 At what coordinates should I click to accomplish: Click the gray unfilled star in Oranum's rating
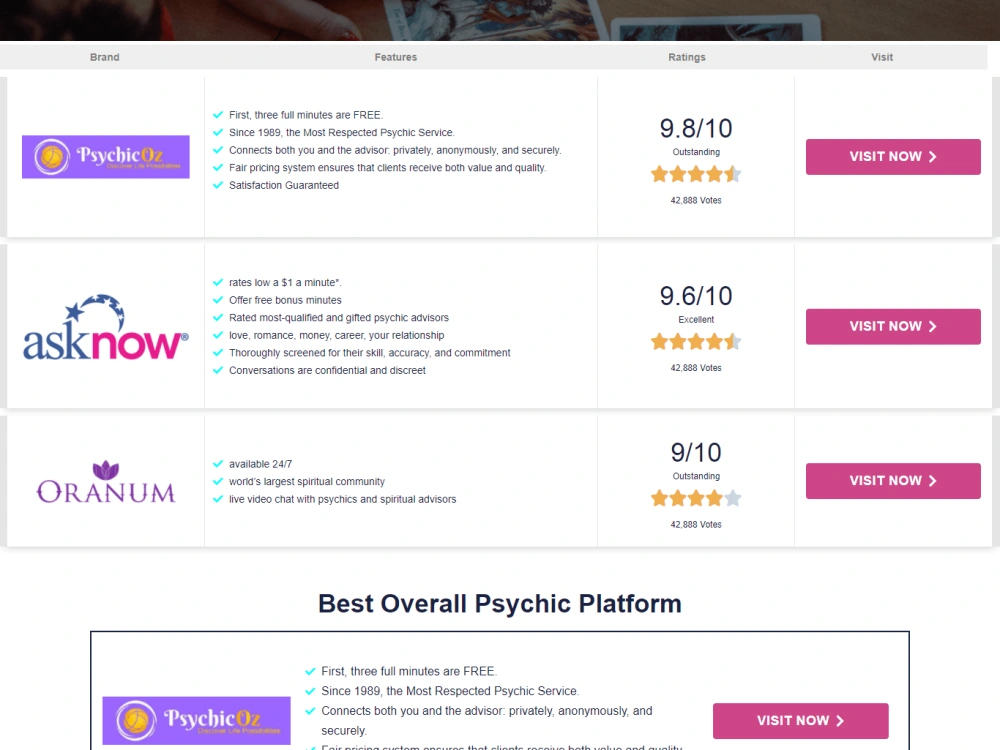[x=731, y=497]
